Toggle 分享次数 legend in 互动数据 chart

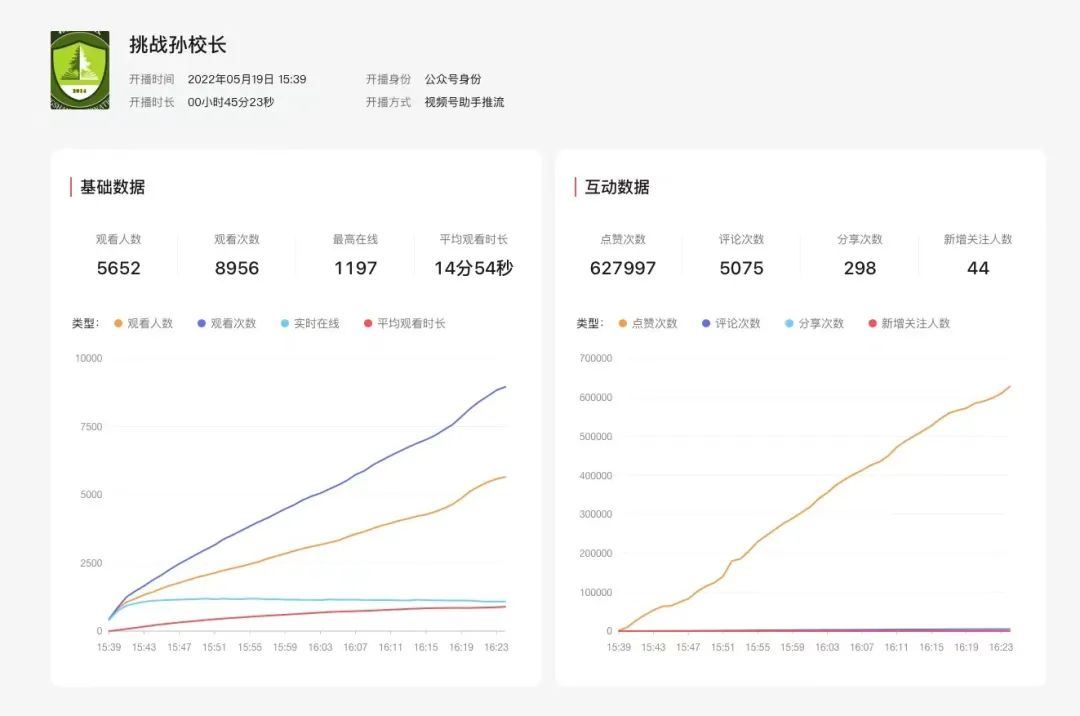[814, 324]
